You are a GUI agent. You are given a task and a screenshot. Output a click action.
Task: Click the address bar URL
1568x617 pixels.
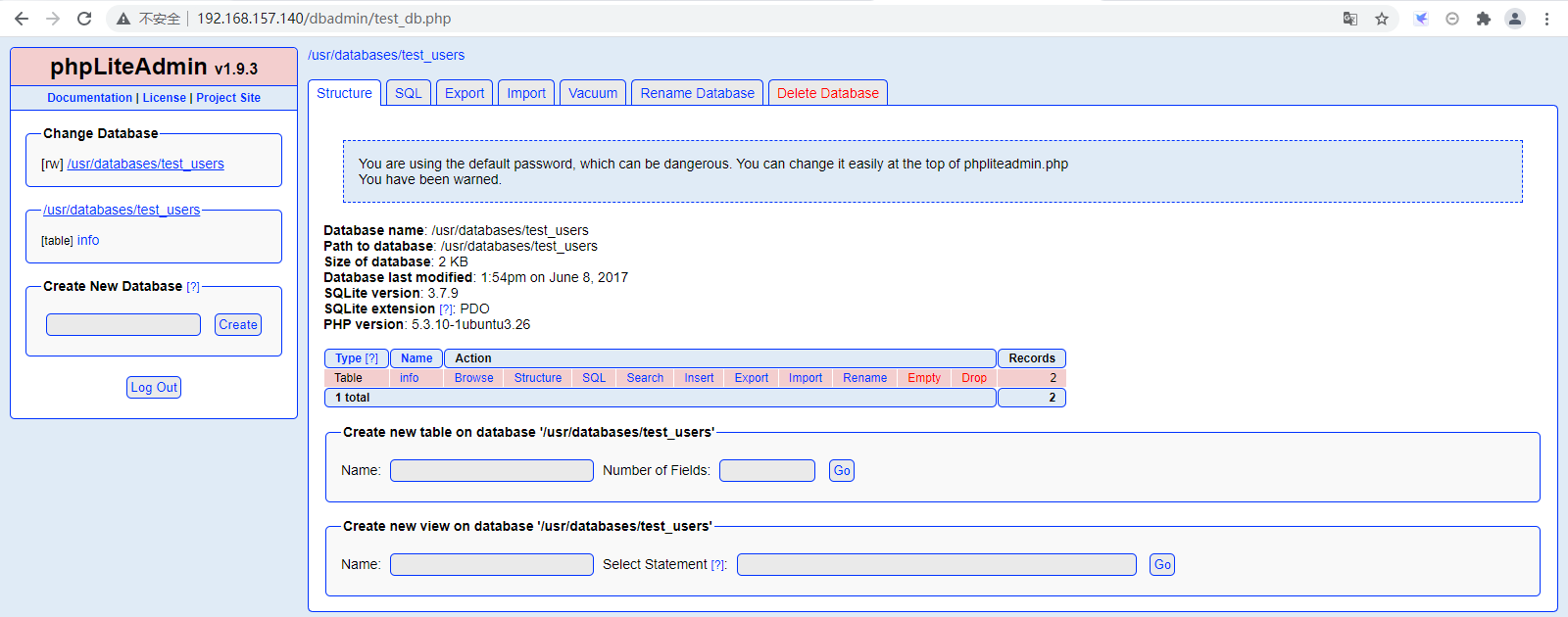click(x=324, y=19)
